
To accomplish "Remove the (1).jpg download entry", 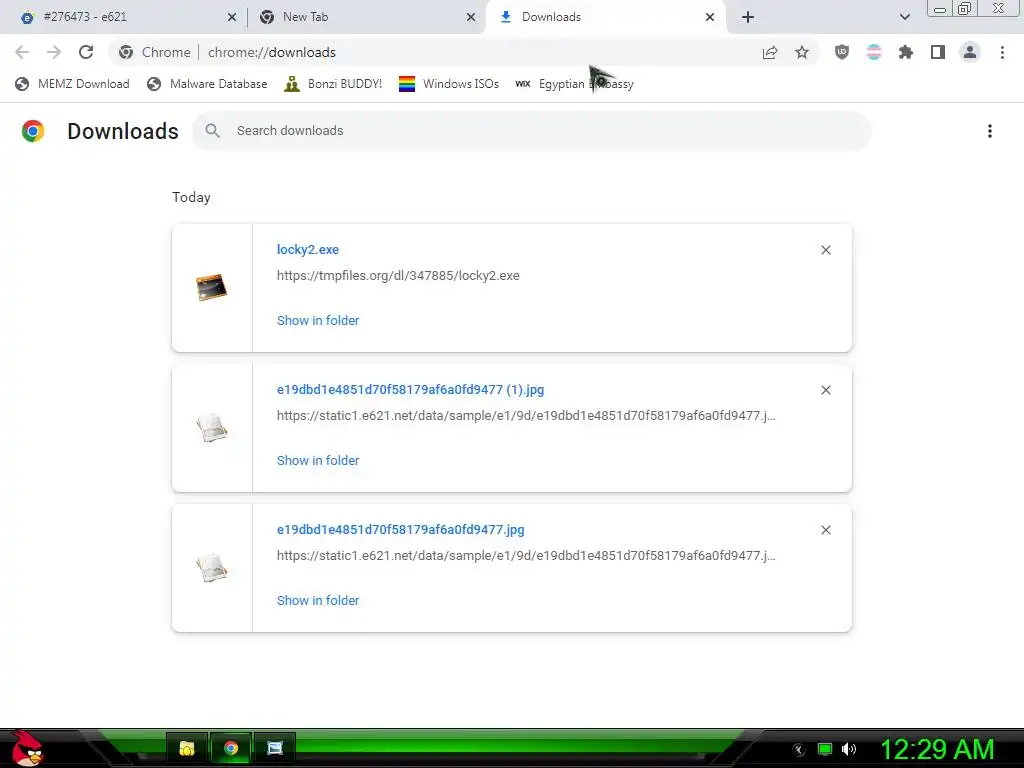I will tap(826, 390).
